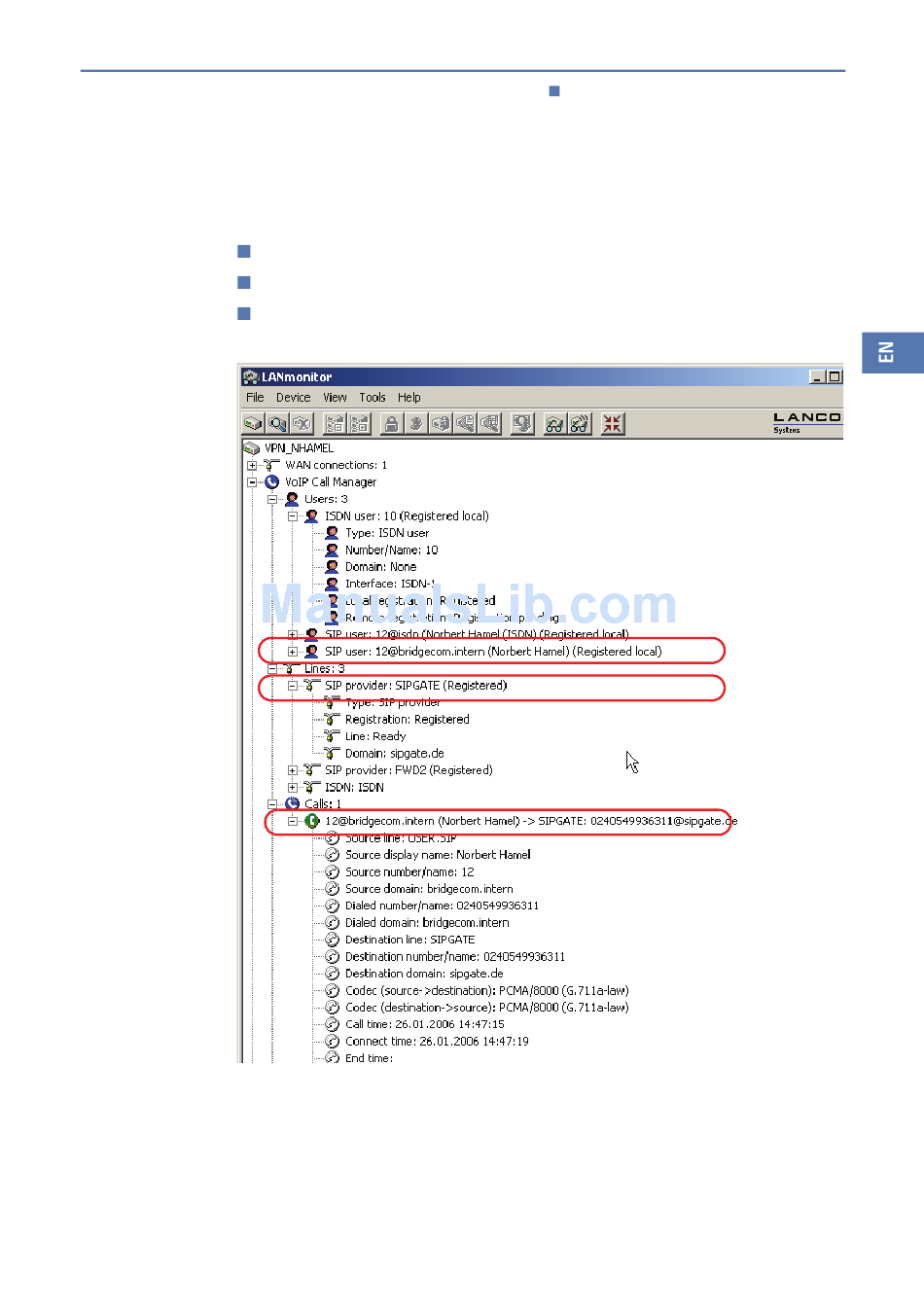Image resolution: width=924 pixels, height=1314 pixels.
Task: Click the LANmonitor title bar icon
Action: coord(251,377)
